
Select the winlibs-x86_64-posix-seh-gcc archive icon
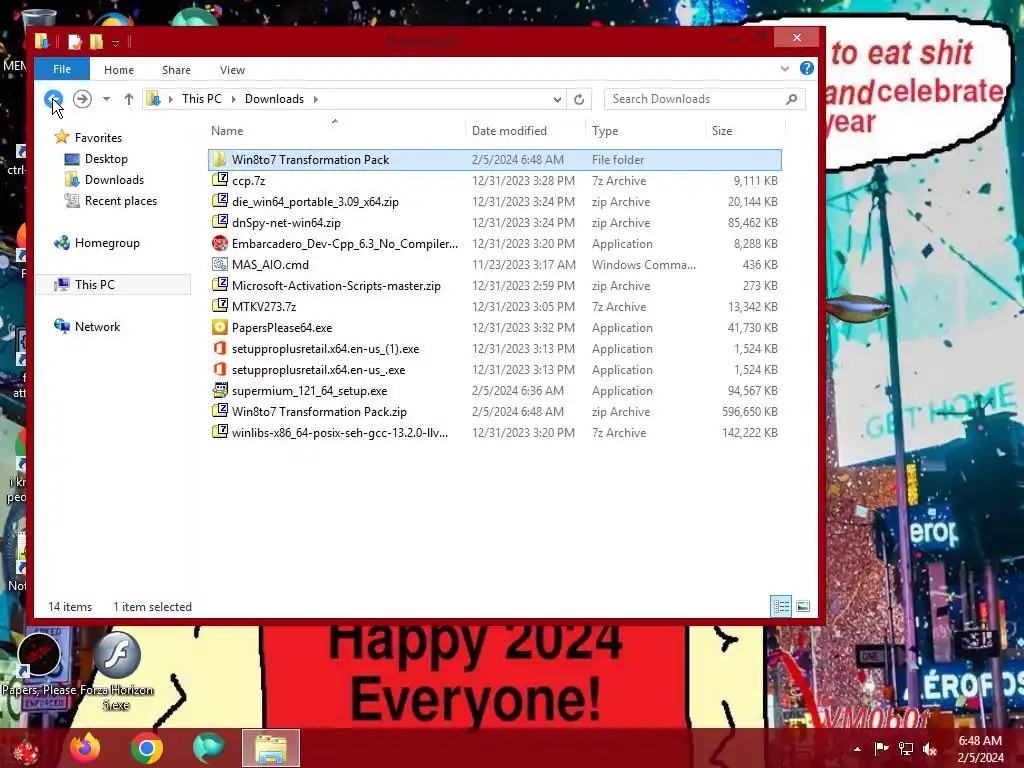point(220,432)
